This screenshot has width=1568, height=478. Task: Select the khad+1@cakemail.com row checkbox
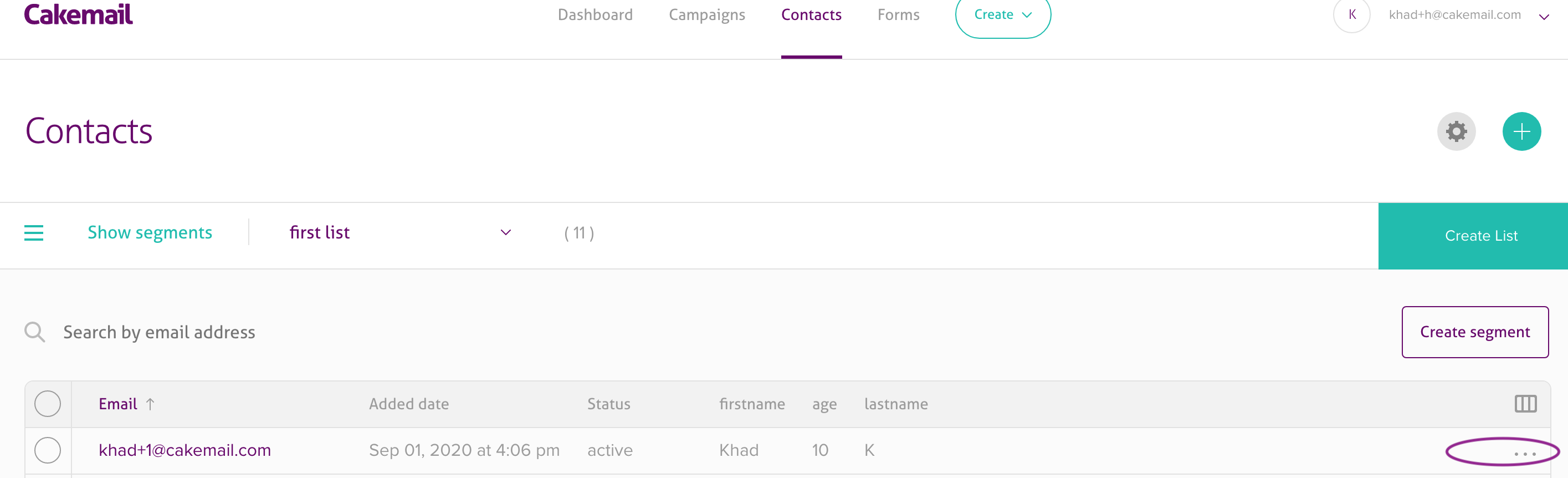(x=48, y=450)
